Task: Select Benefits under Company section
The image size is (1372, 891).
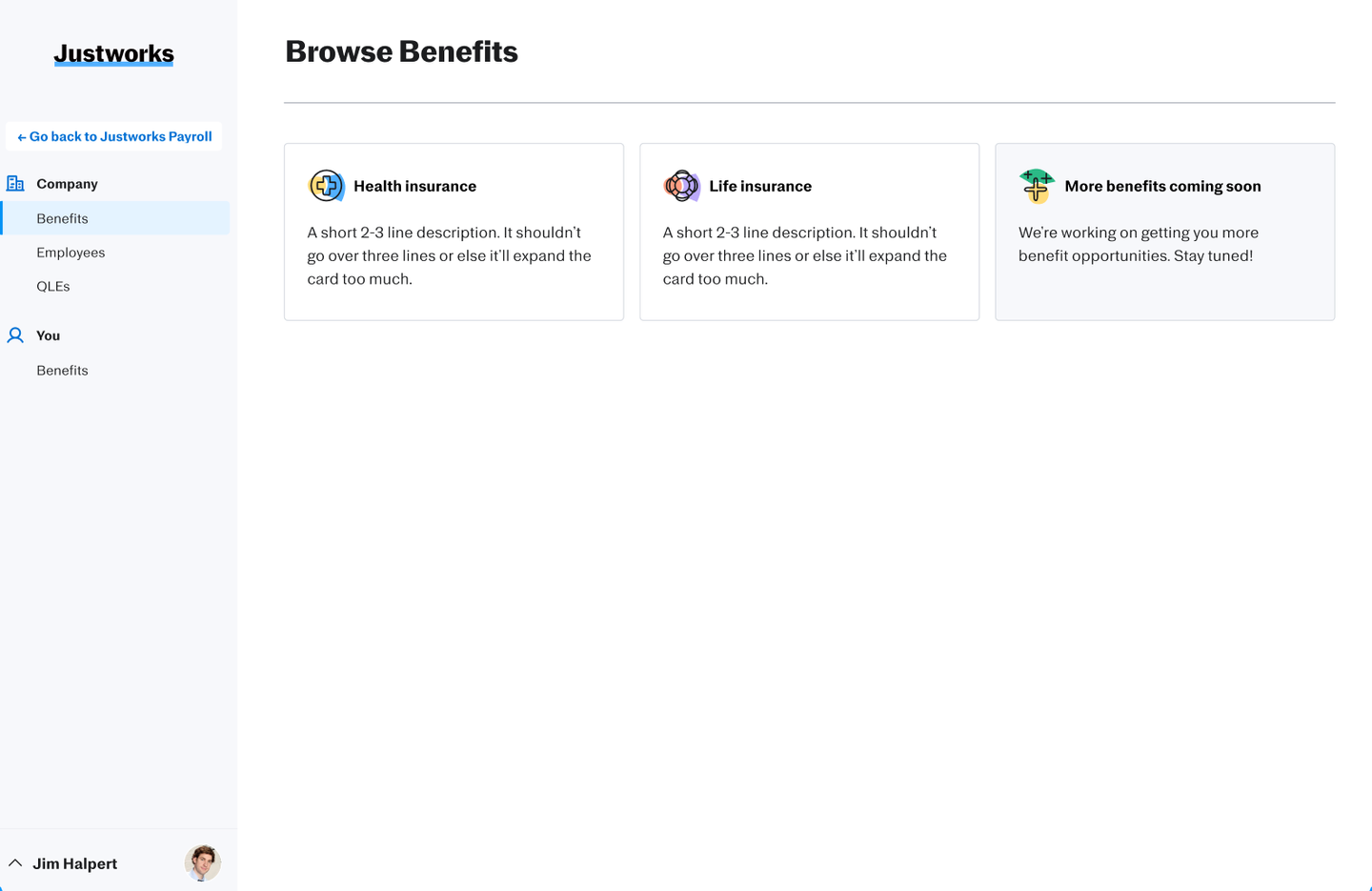Action: pos(115,218)
